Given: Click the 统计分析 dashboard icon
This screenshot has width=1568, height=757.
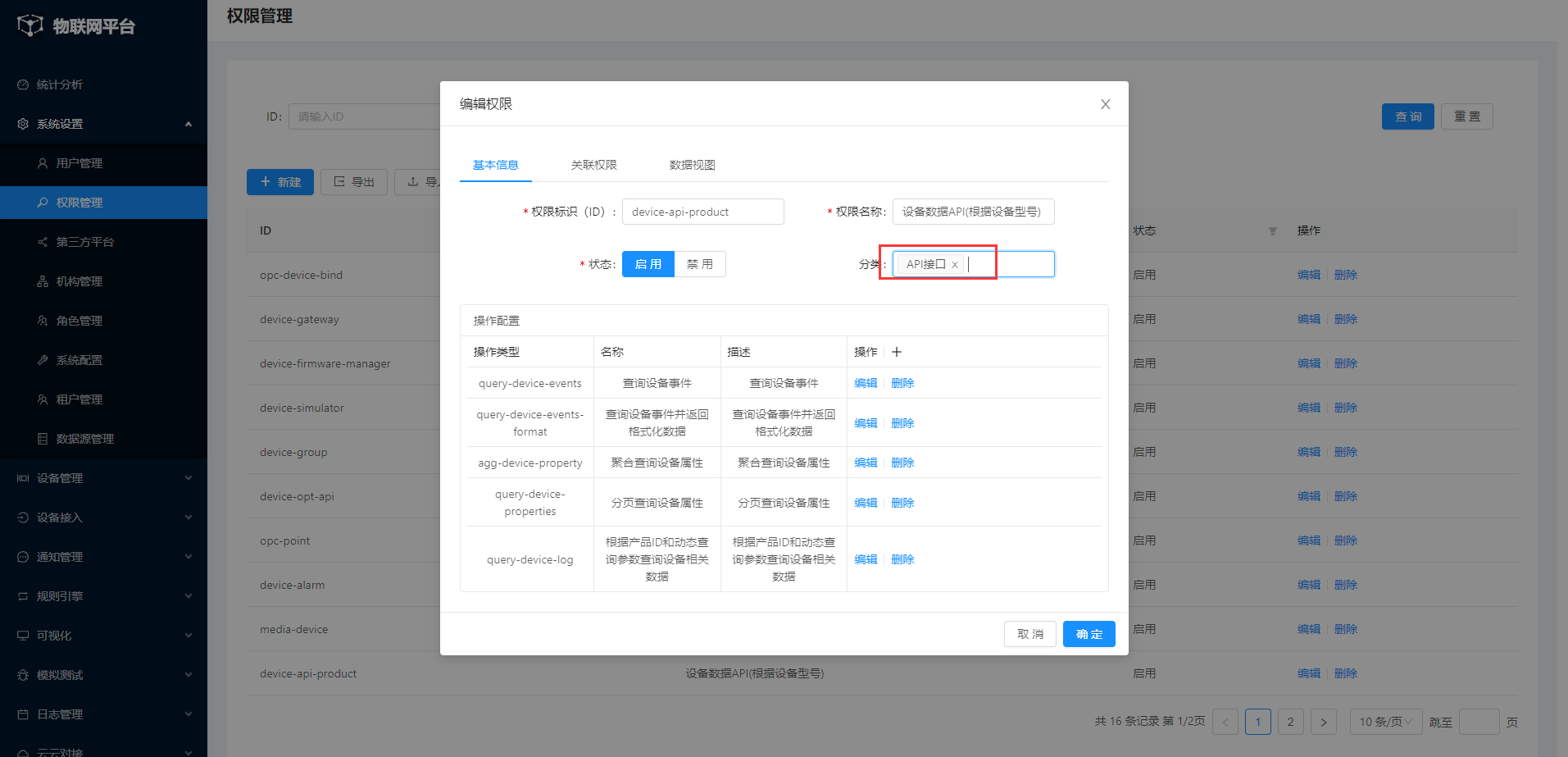Looking at the screenshot, I should [23, 84].
